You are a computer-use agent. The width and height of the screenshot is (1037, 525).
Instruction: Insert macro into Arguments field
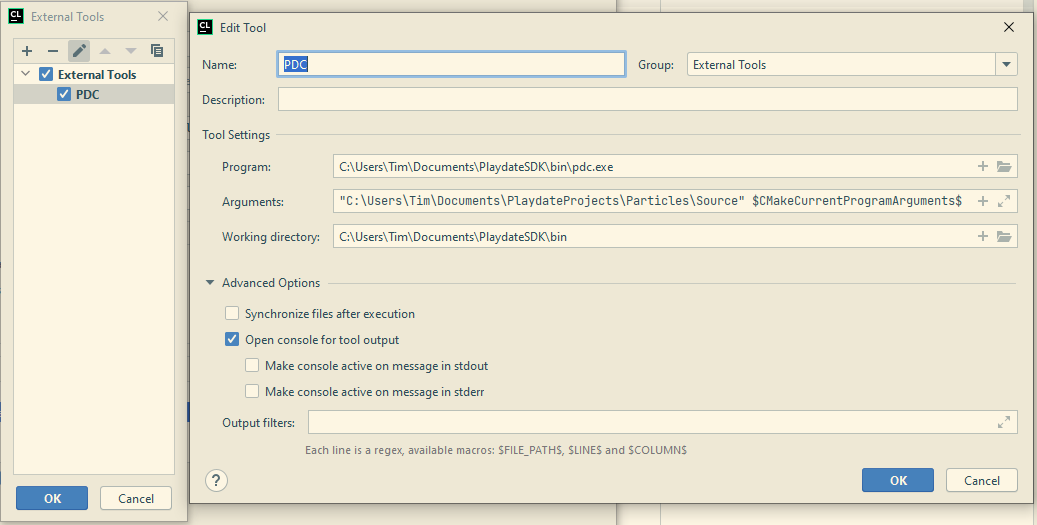(x=983, y=201)
